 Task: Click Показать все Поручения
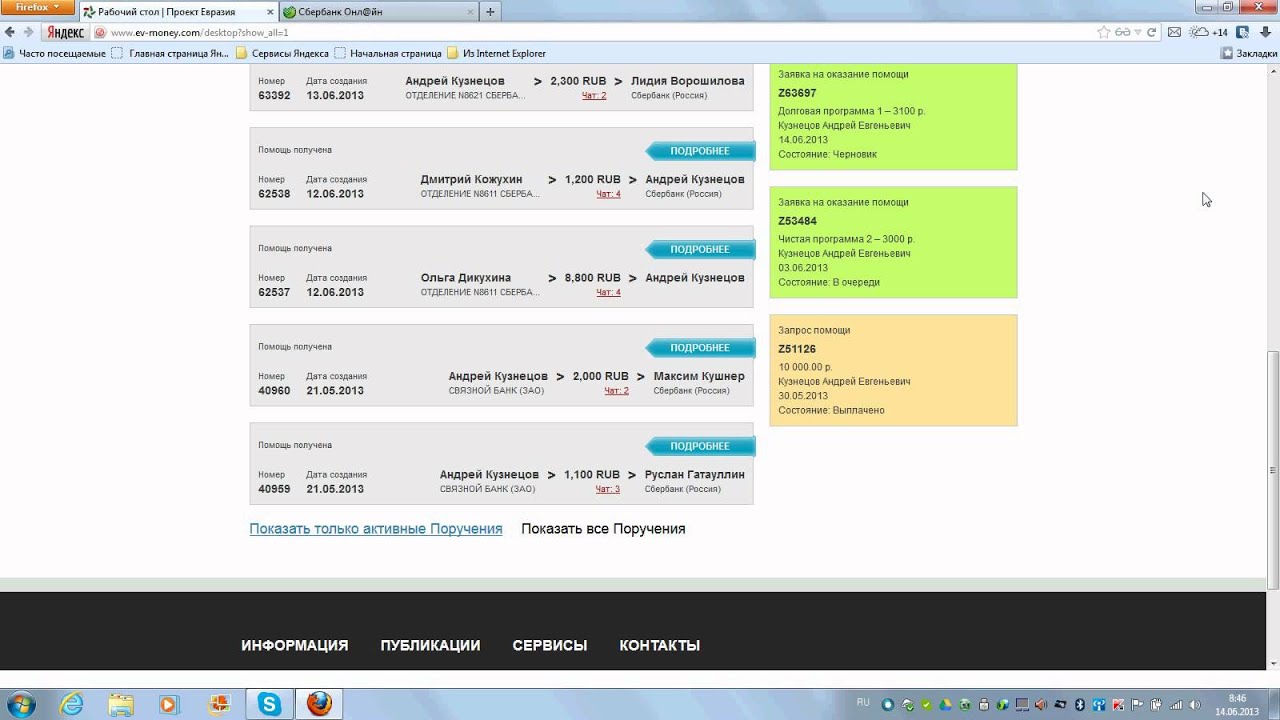click(603, 529)
